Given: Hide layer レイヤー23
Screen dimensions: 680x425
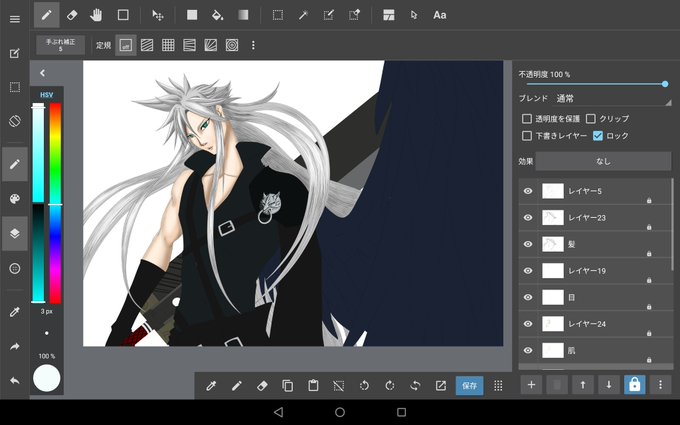Looking at the screenshot, I should (528, 217).
